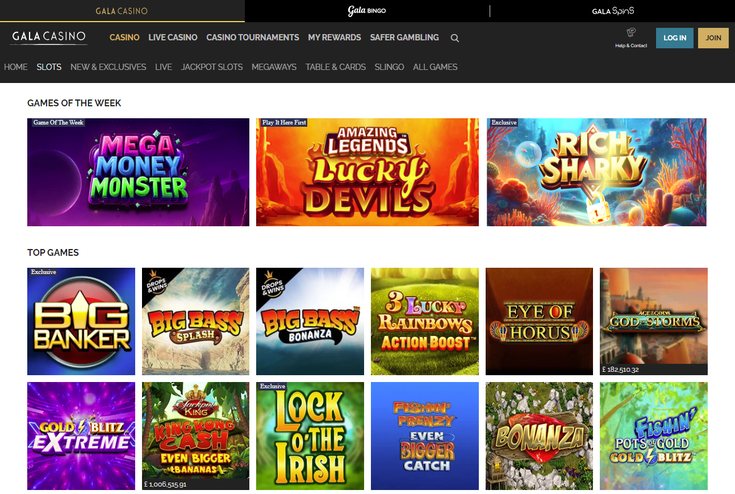The height and width of the screenshot is (494, 735).
Task: Click the JOIN button
Action: pyautogui.click(x=713, y=38)
